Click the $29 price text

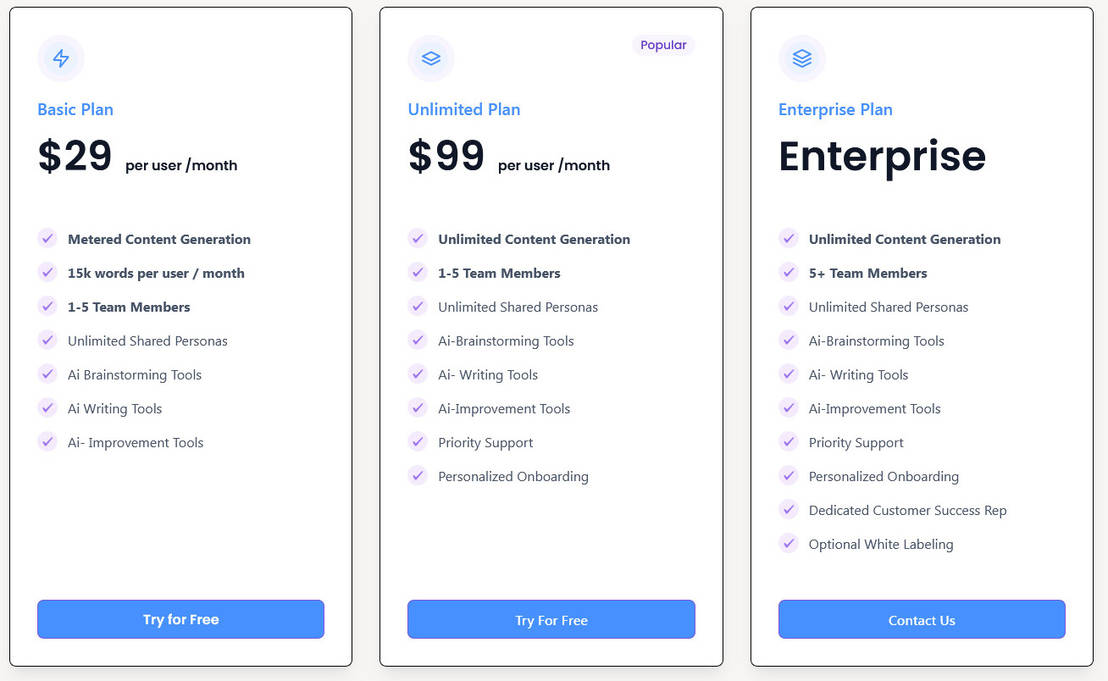click(x=73, y=156)
